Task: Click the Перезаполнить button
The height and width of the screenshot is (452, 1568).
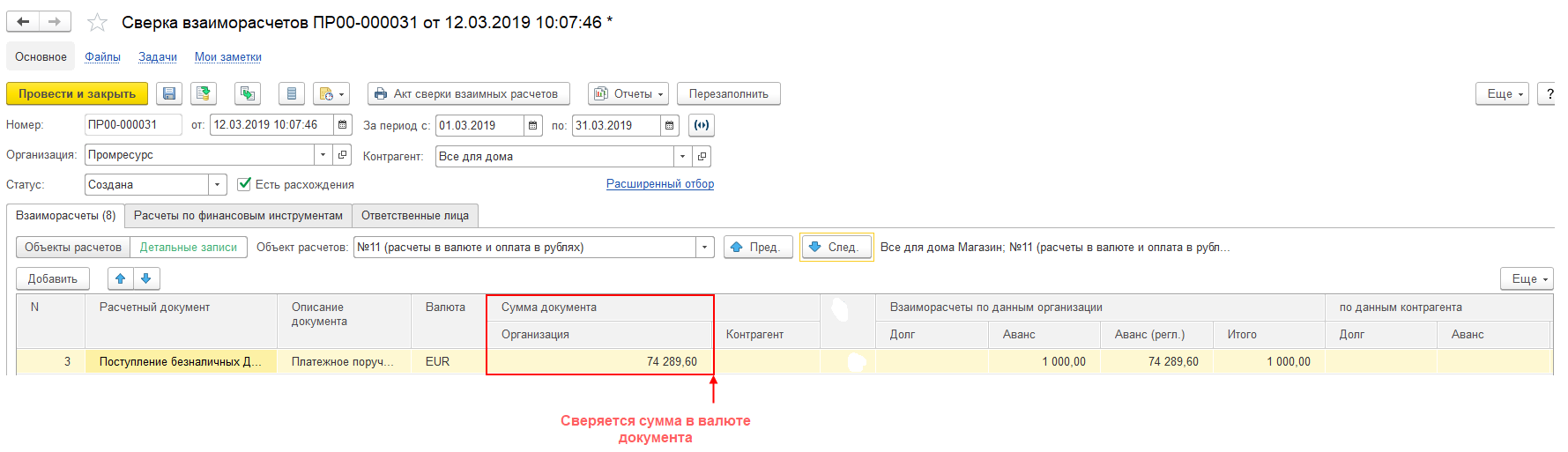Action: [729, 93]
